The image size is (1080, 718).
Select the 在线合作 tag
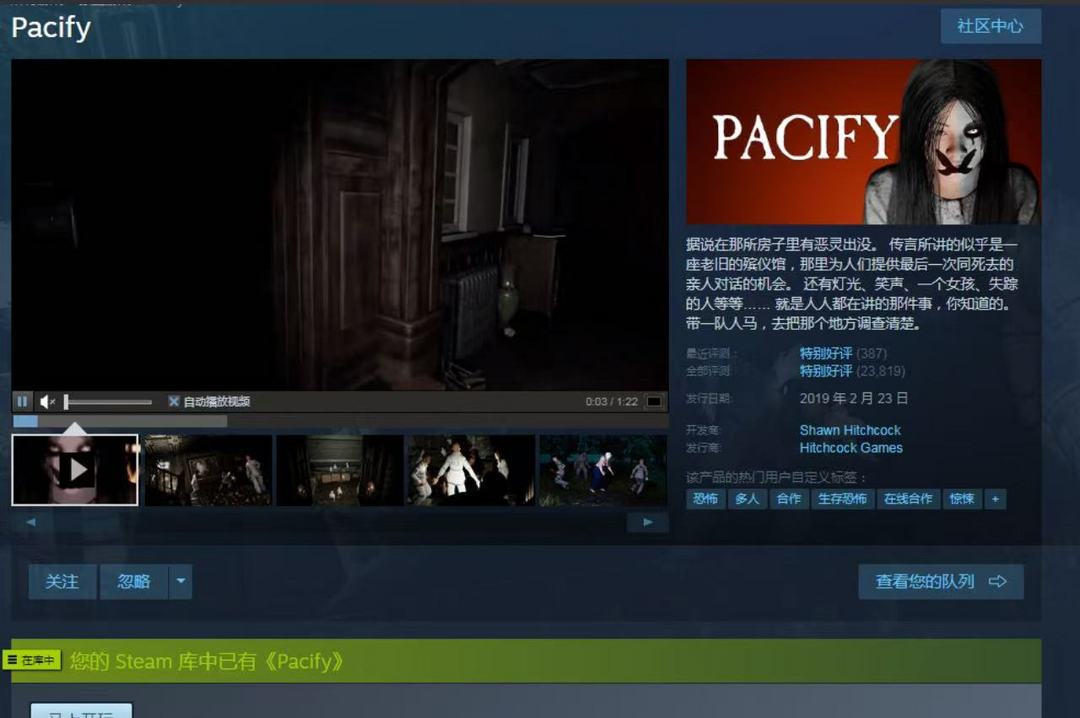coord(908,499)
